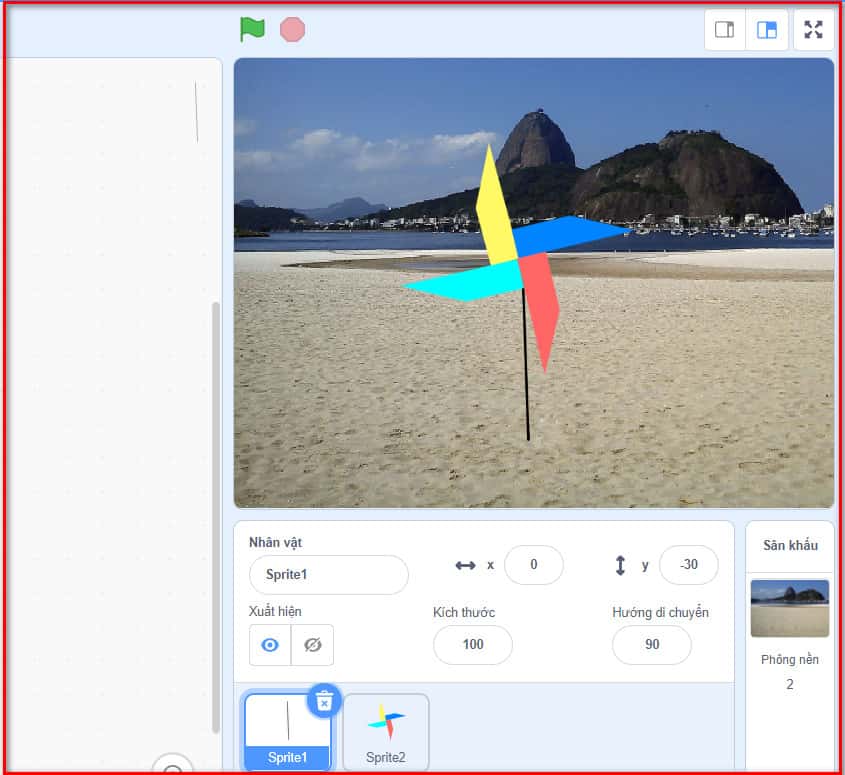Image resolution: width=845 pixels, height=775 pixels.
Task: Switch to the small stage layout
Action: tap(724, 30)
